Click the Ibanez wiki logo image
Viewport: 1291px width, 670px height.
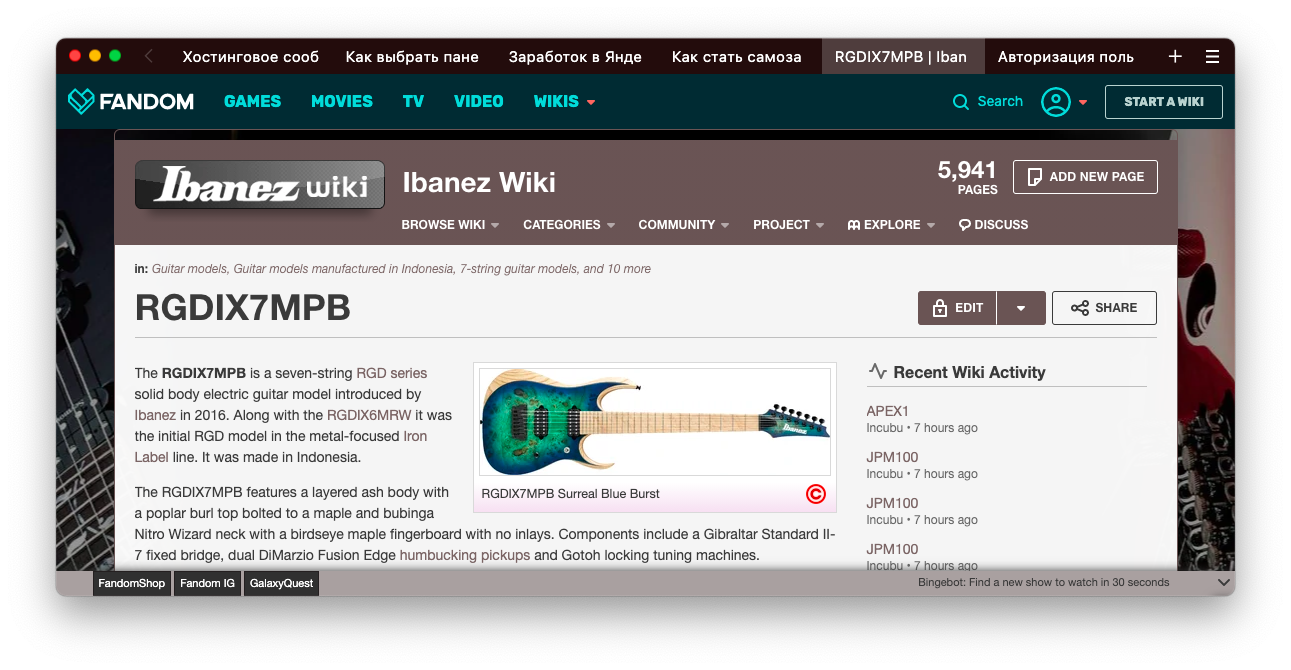tap(260, 185)
